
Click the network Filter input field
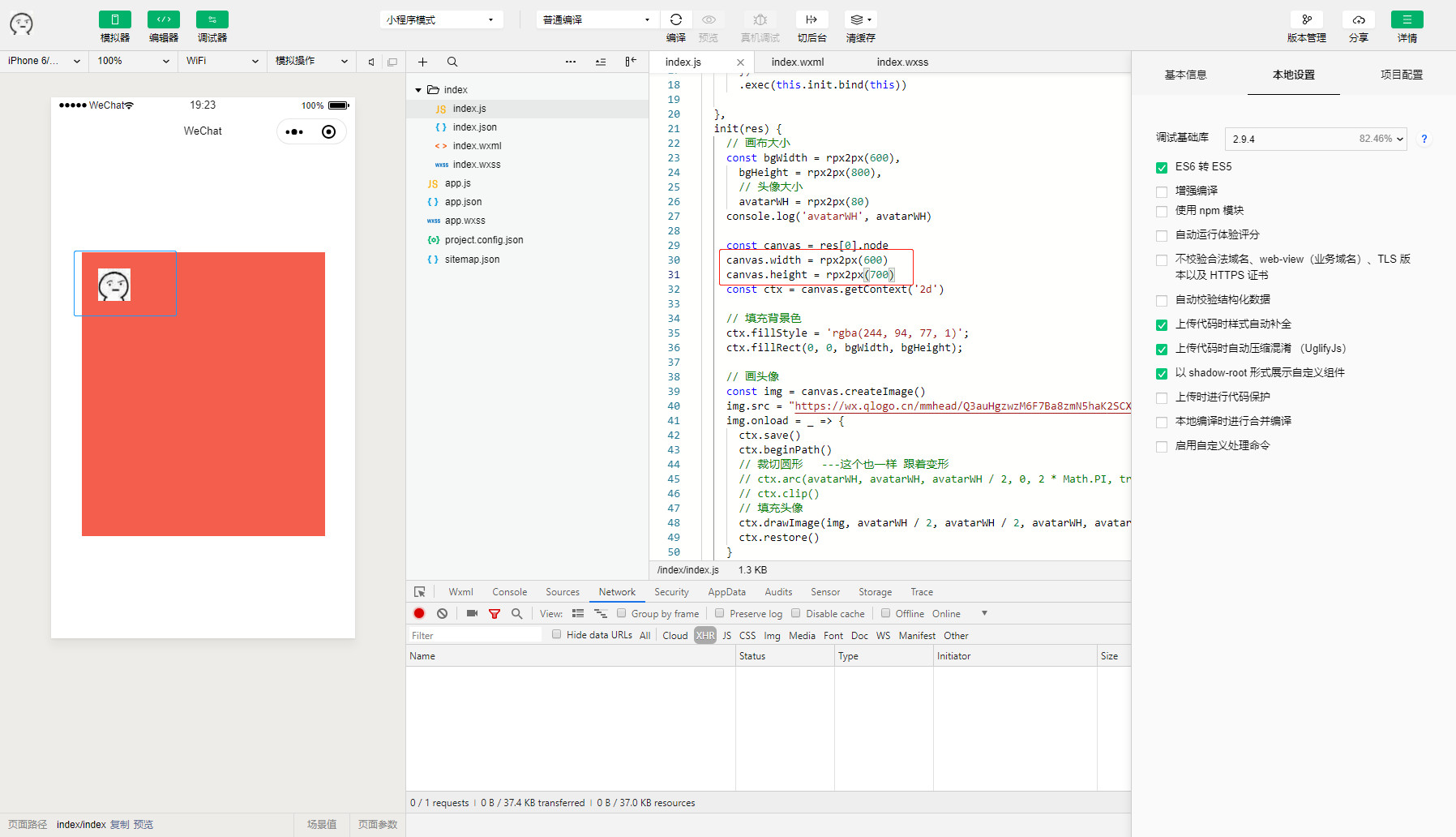(475, 635)
